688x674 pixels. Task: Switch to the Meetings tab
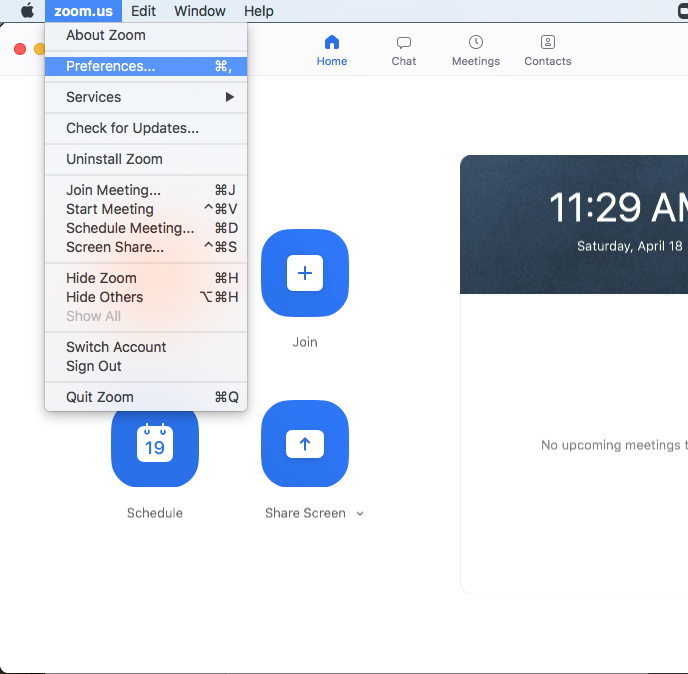coord(476,51)
